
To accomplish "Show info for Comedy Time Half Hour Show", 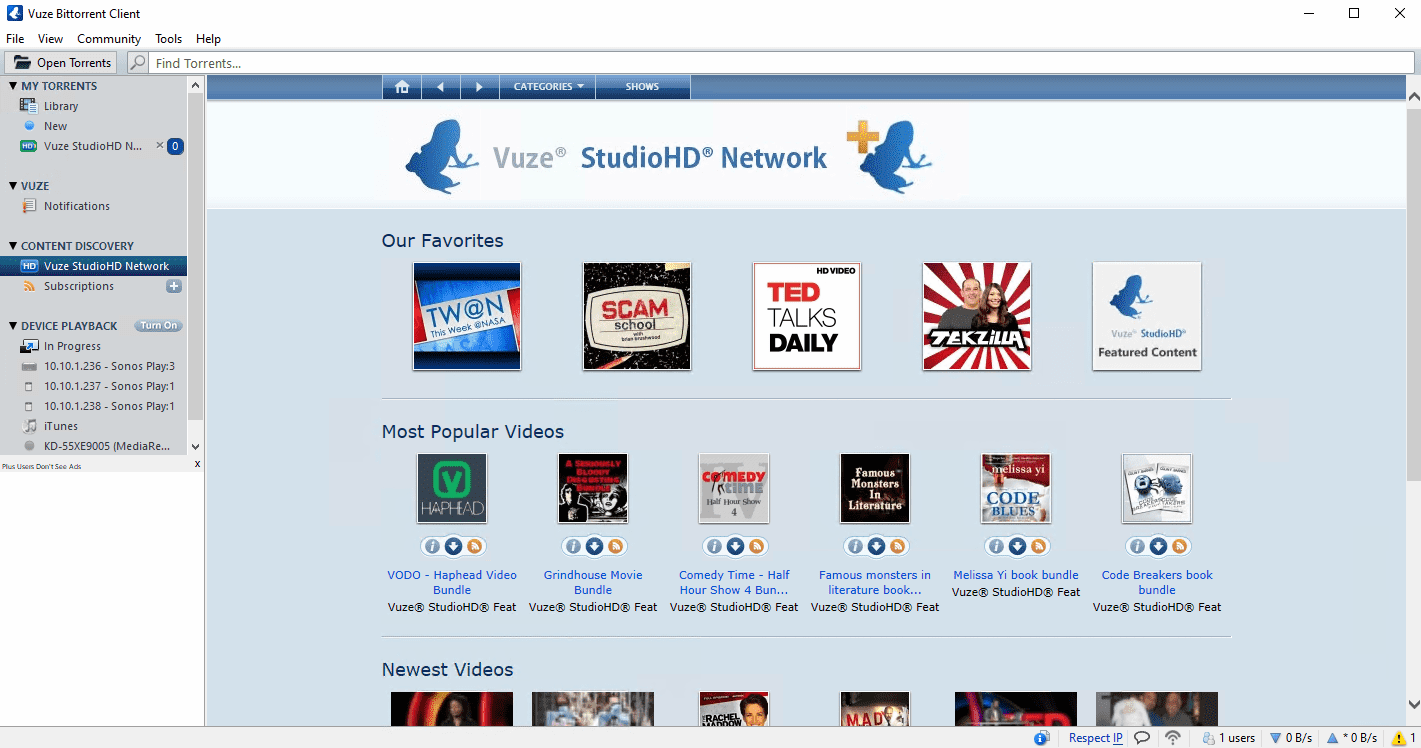I will [x=714, y=546].
